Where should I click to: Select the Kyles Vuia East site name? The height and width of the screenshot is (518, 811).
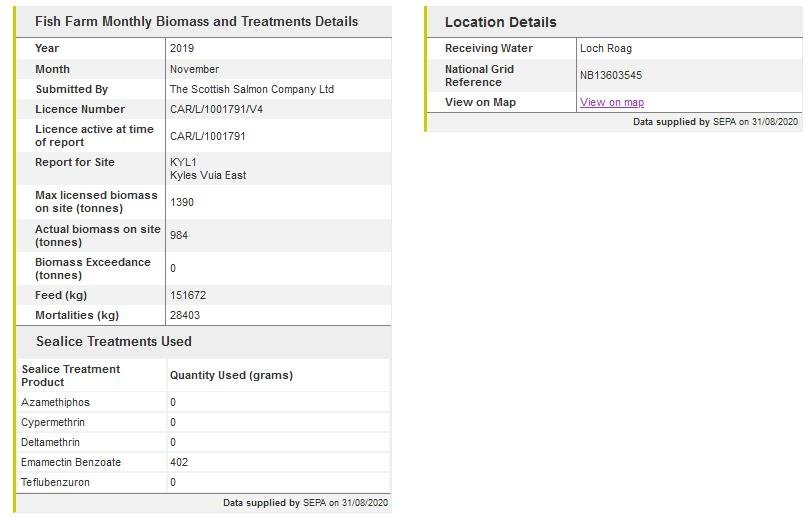(208, 175)
